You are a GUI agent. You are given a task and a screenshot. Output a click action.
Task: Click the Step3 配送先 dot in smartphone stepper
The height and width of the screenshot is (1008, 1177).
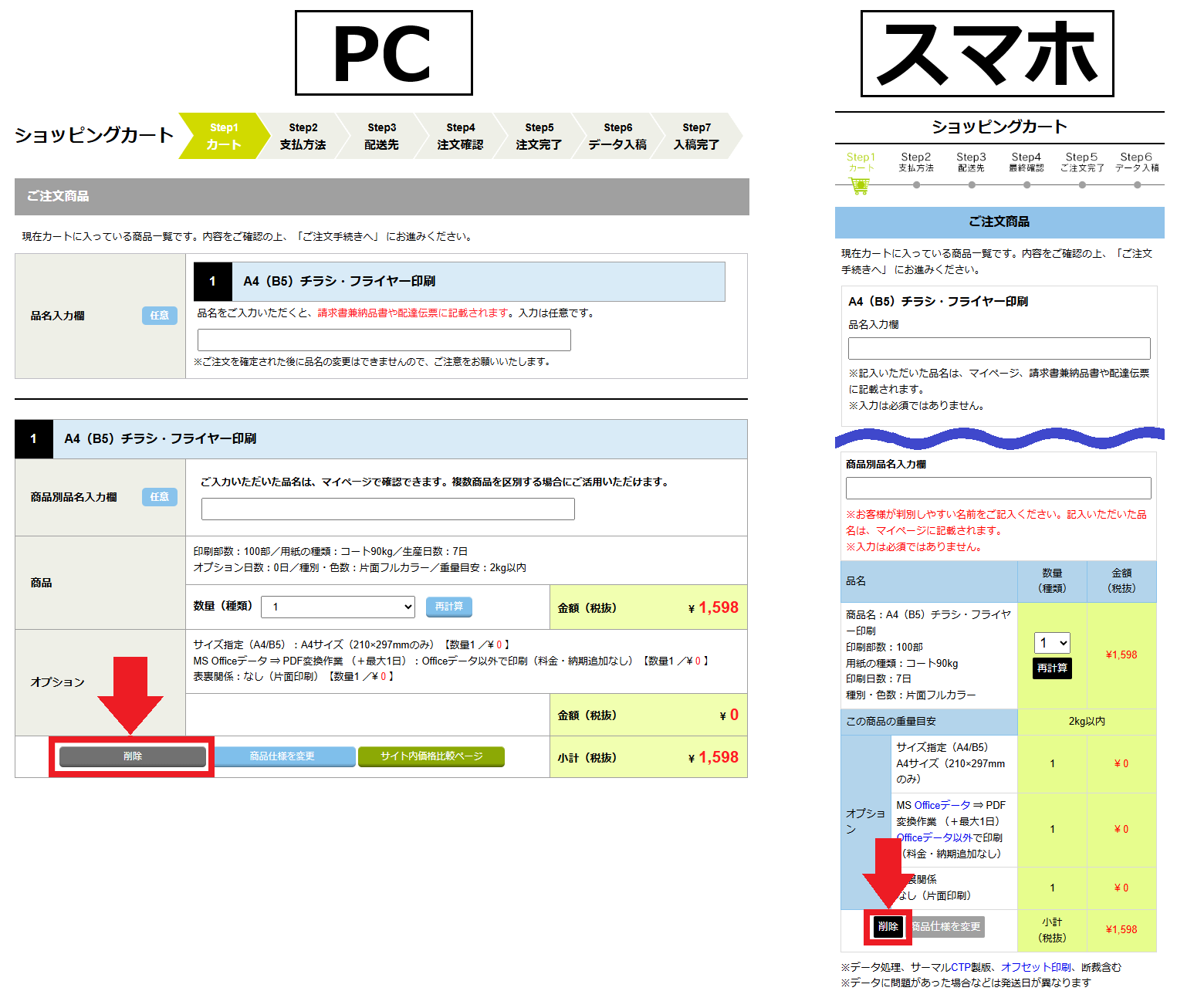point(972,184)
